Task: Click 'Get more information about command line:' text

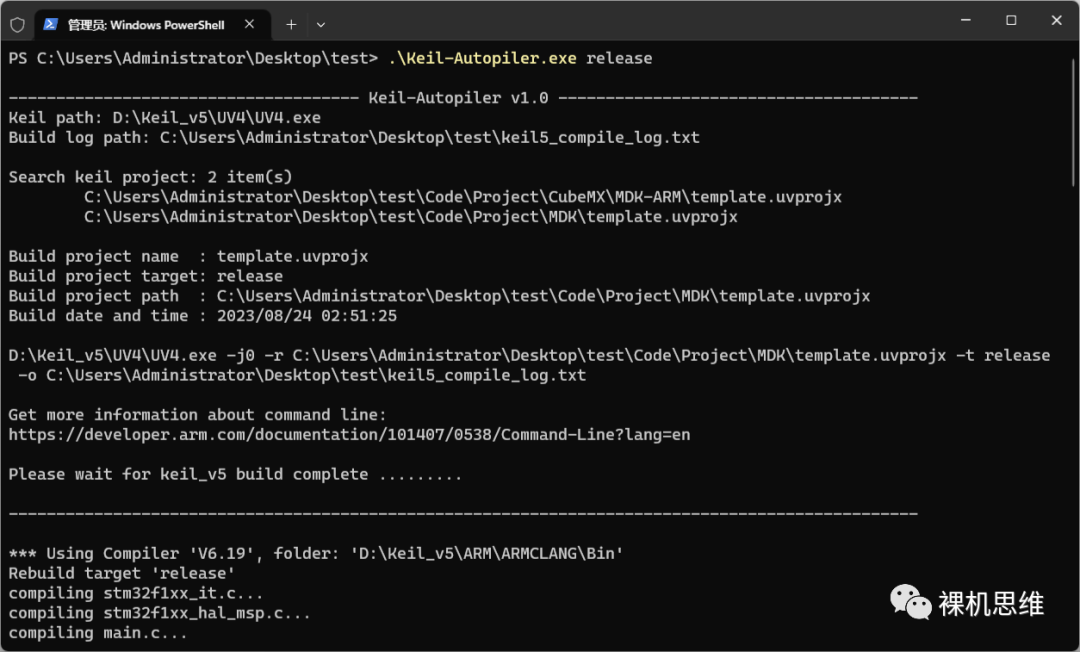Action: point(198,414)
